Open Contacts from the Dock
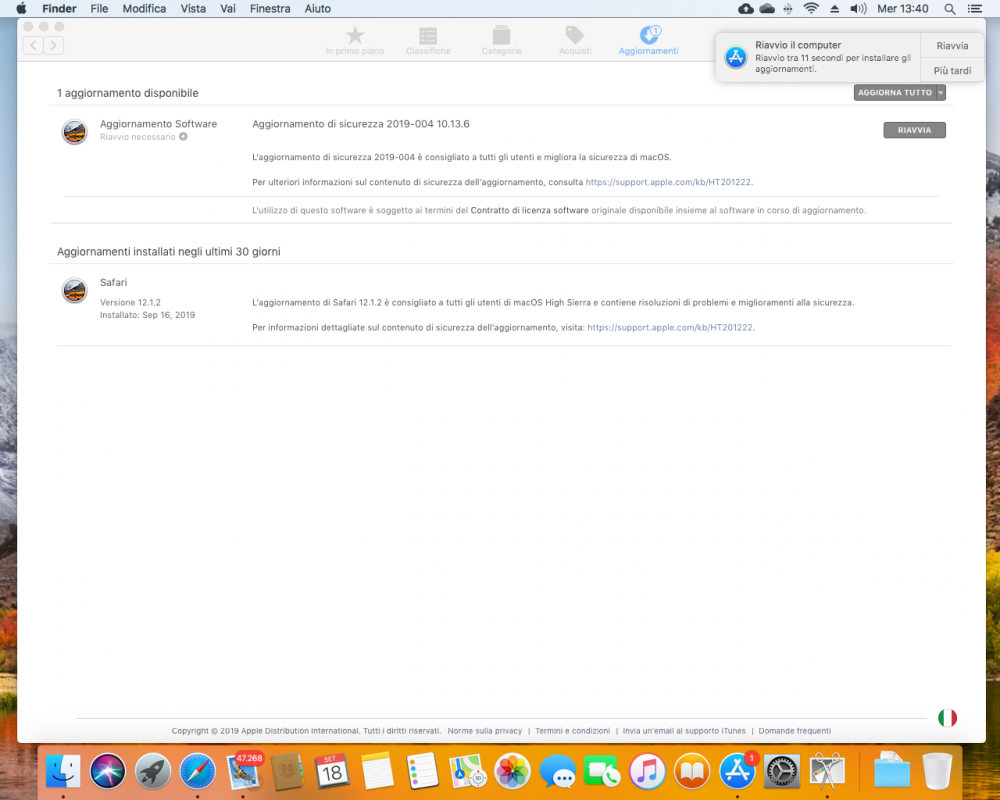Viewport: 1000px width, 800px height. 287,771
